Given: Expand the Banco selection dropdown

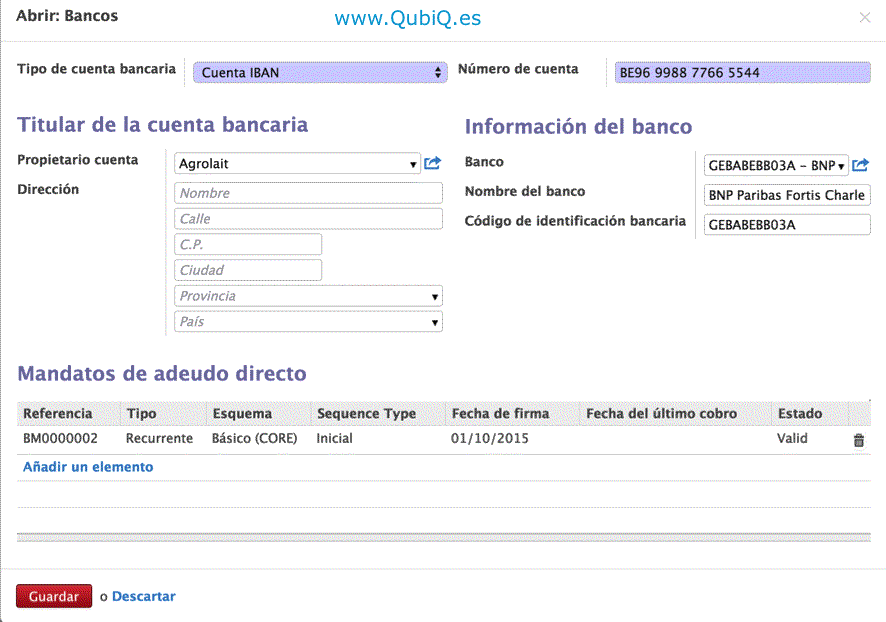Looking at the screenshot, I should [x=776, y=165].
